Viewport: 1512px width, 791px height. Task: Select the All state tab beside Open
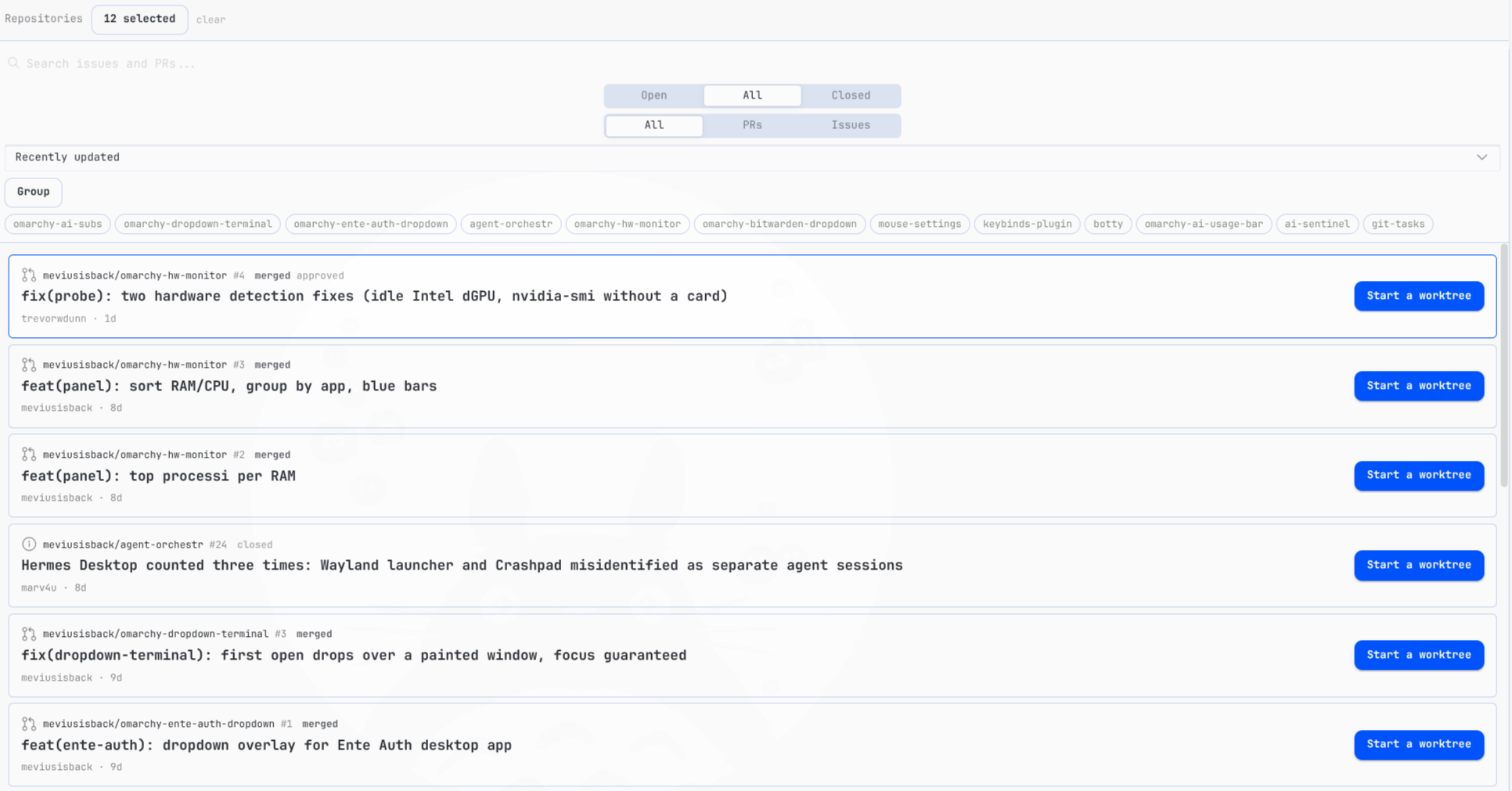752,95
